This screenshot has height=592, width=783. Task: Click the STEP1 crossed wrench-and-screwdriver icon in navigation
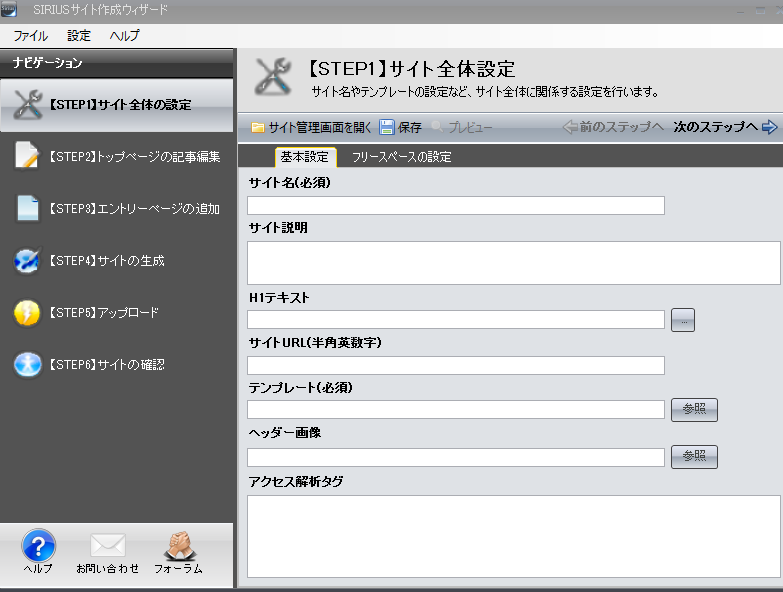click(28, 104)
